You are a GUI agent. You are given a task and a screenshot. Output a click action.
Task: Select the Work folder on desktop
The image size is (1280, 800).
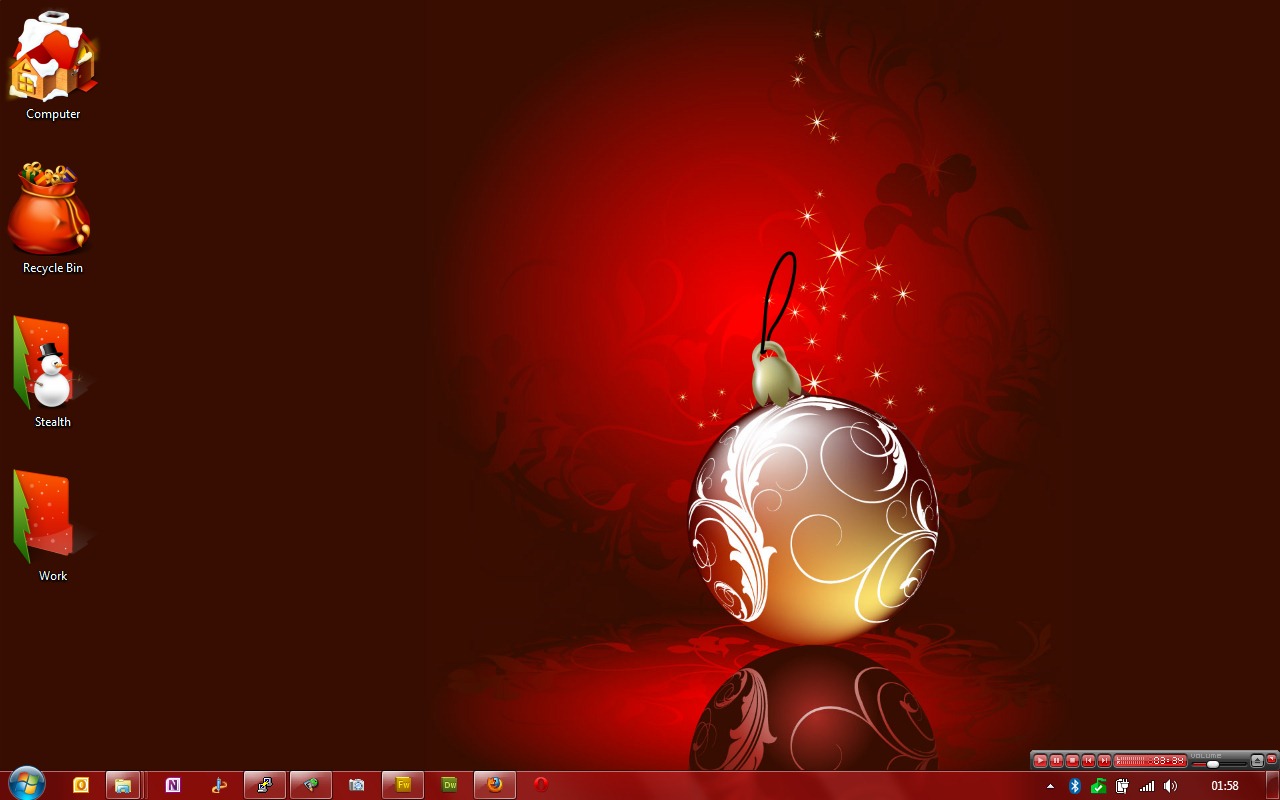tap(52, 526)
